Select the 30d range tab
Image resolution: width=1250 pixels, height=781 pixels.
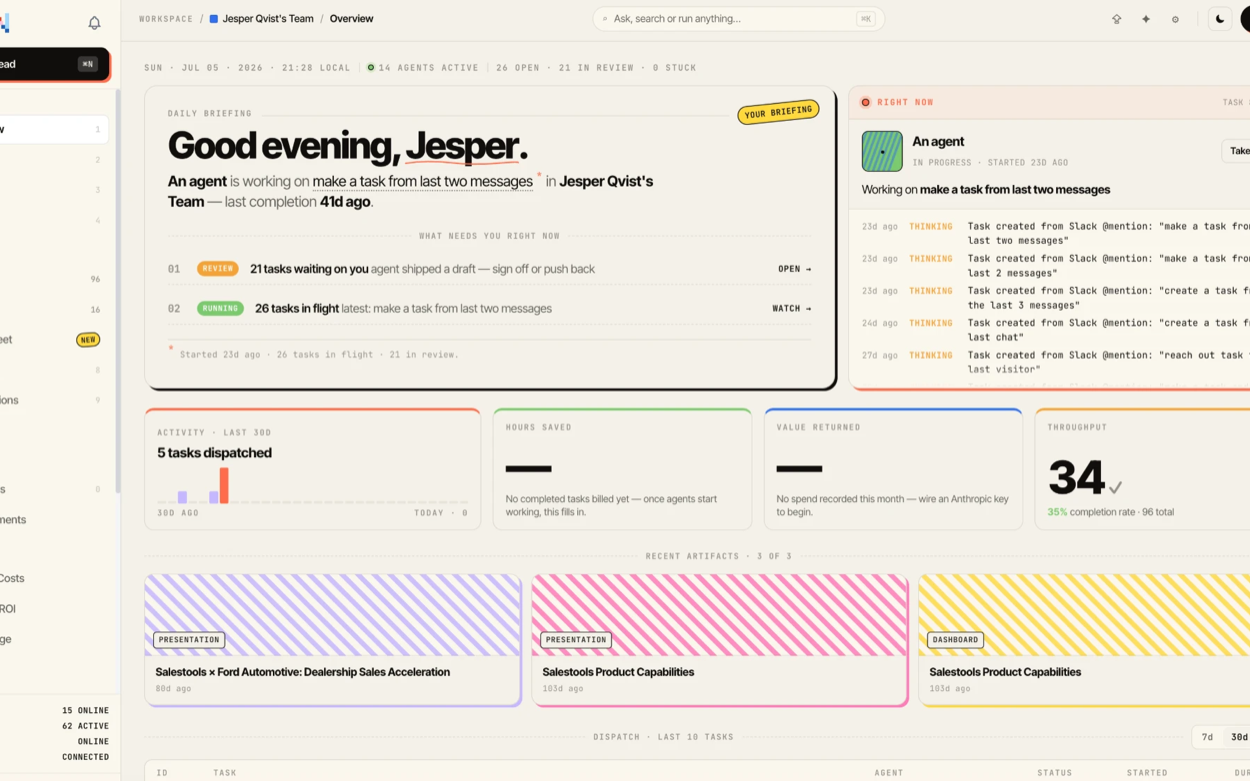(1238, 737)
